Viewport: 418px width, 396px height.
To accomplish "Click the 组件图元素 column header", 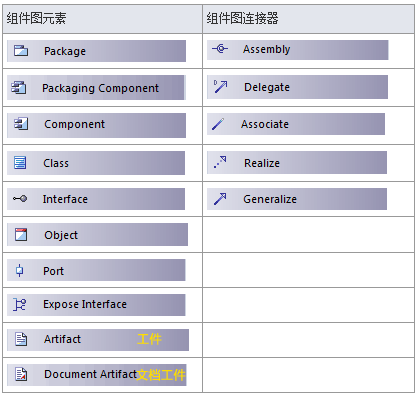I will coord(37,18).
